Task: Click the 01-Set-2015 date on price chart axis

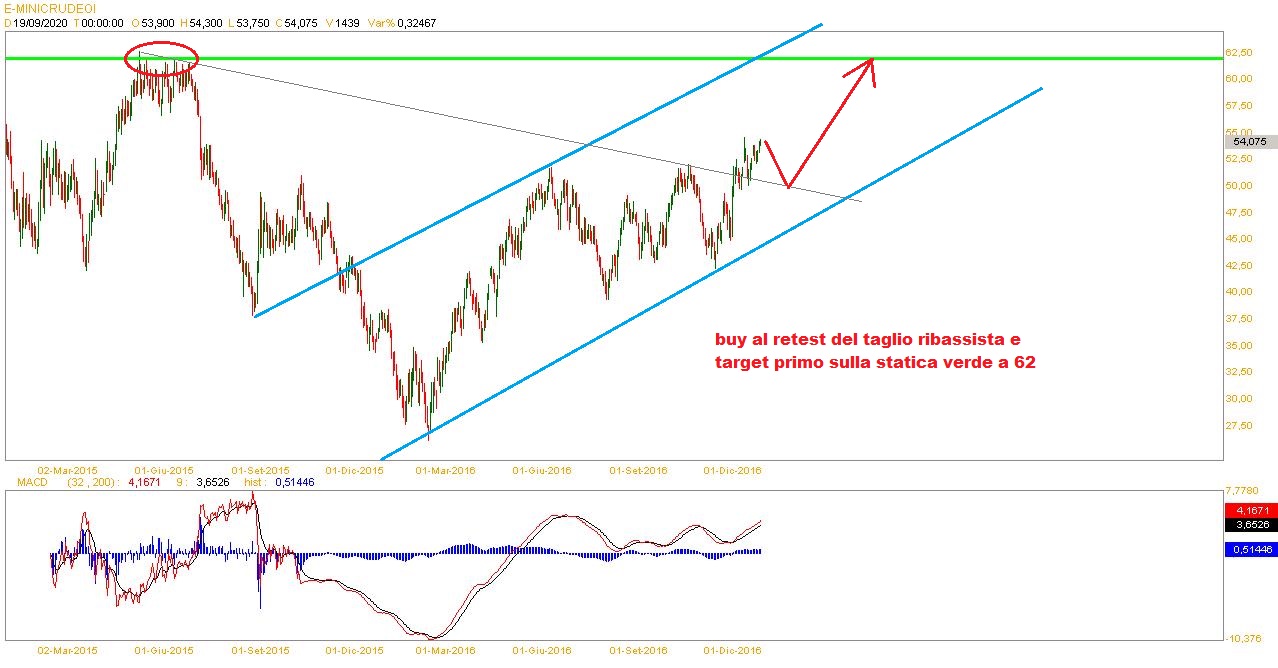Action: tap(260, 470)
